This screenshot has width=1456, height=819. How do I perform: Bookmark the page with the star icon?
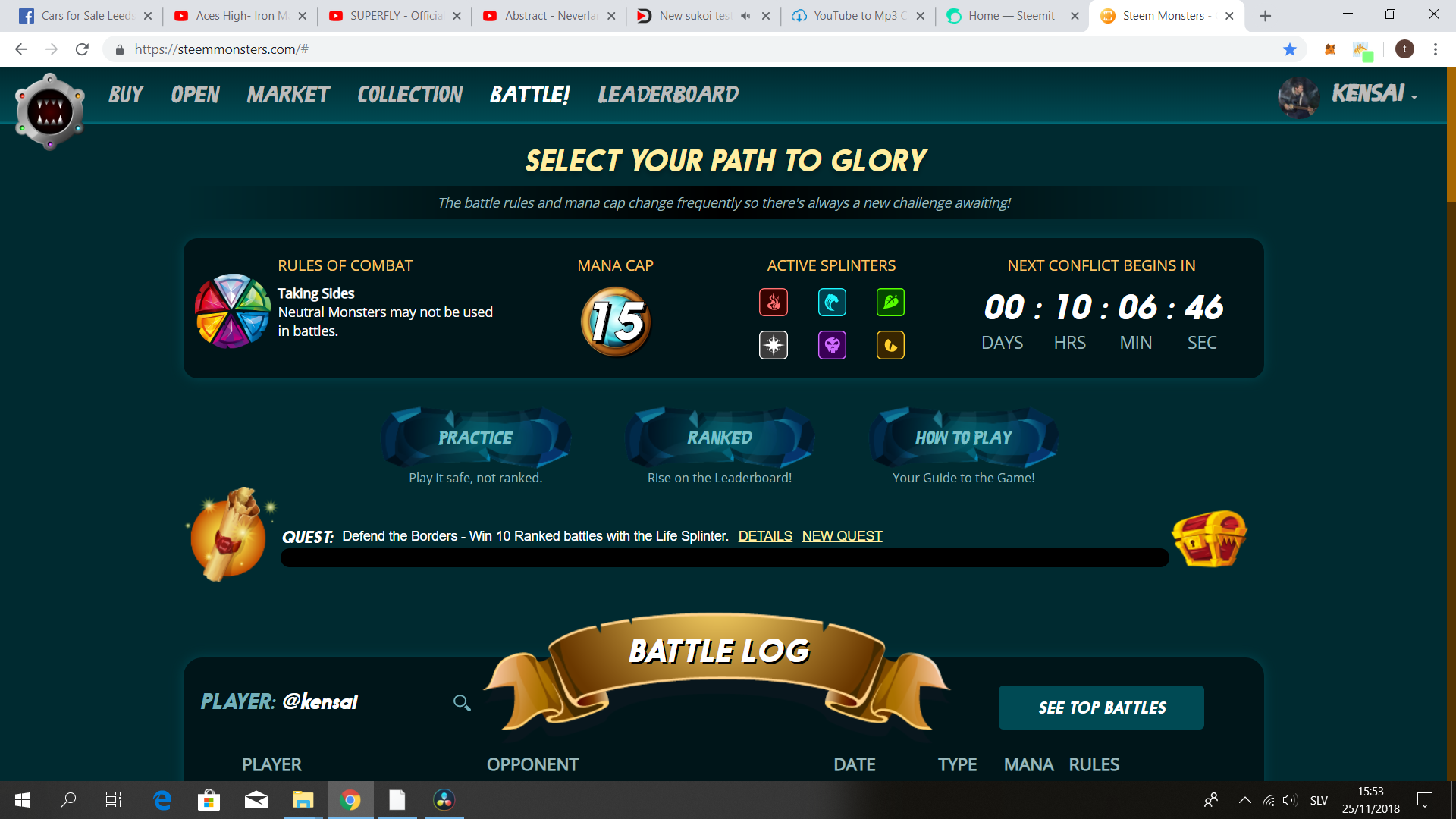[x=1290, y=49]
